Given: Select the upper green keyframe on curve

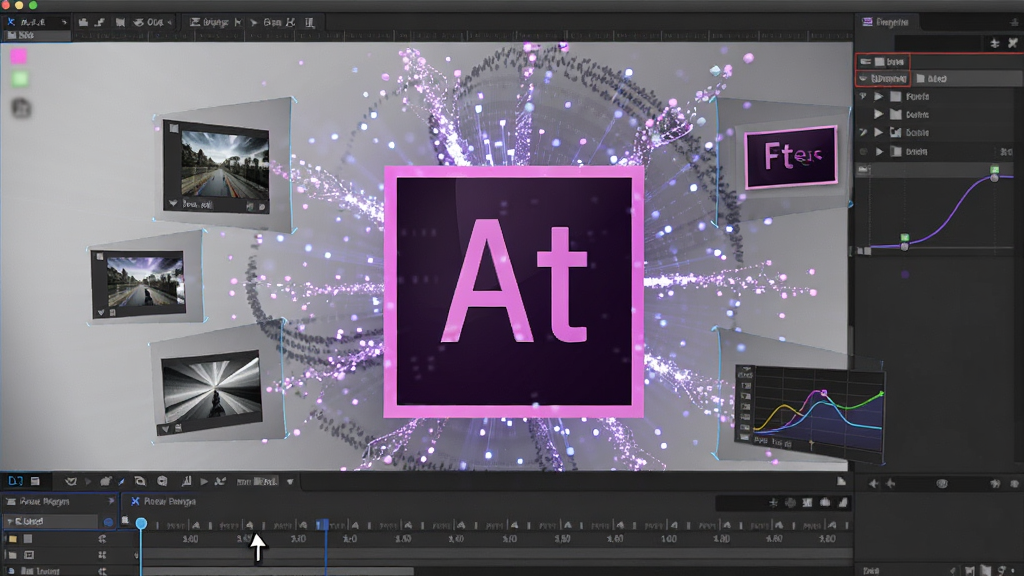Looking at the screenshot, I should pyautogui.click(x=995, y=170).
